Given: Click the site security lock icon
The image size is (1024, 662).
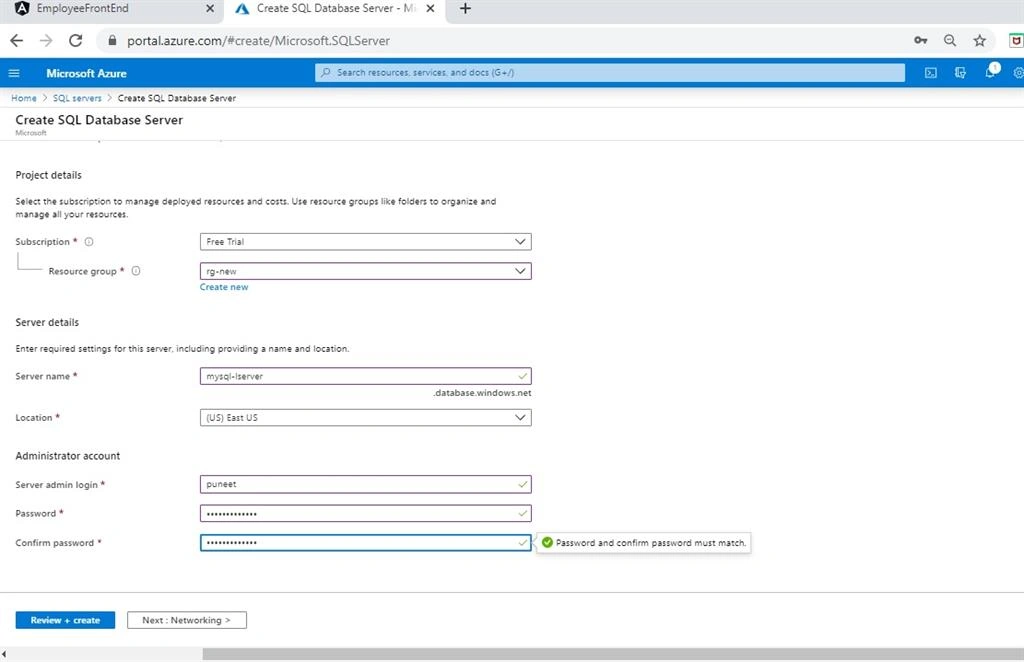Looking at the screenshot, I should point(112,40).
